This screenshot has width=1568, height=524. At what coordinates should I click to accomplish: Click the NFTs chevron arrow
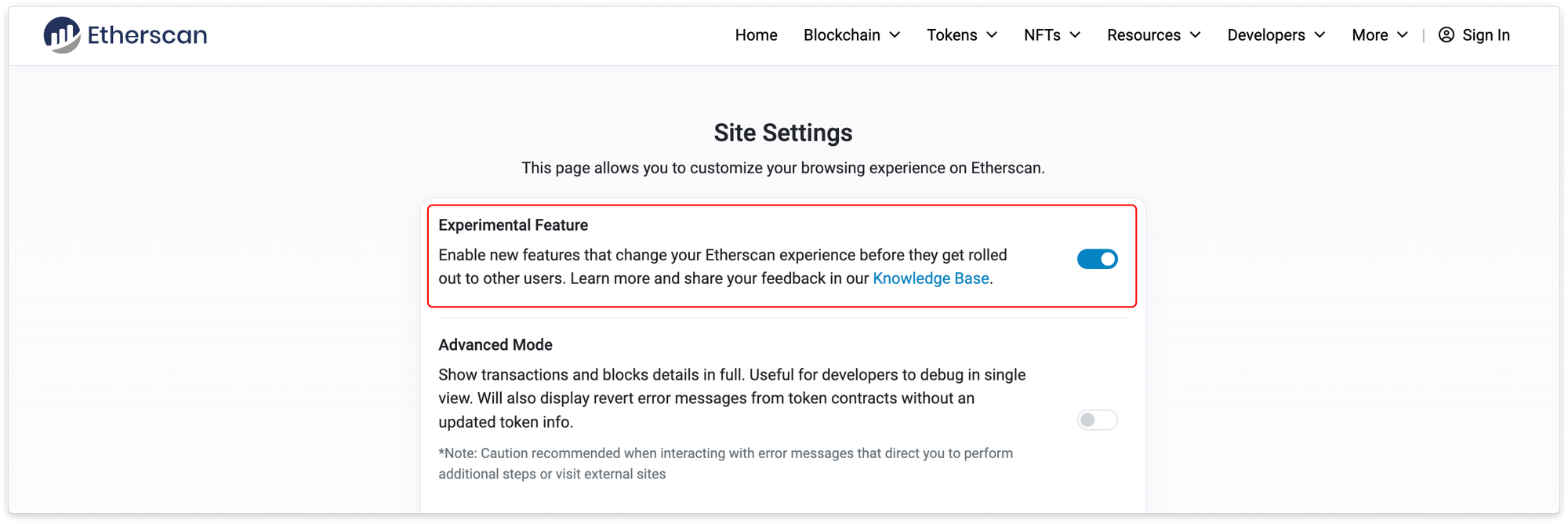(1076, 35)
